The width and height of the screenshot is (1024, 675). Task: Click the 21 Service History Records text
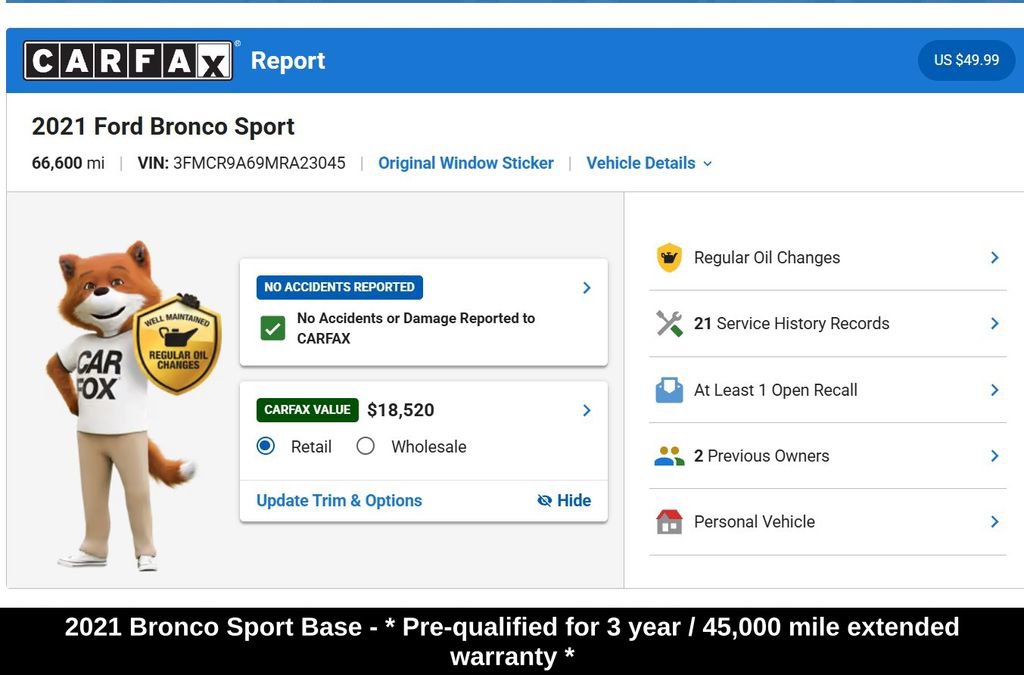[x=792, y=324]
